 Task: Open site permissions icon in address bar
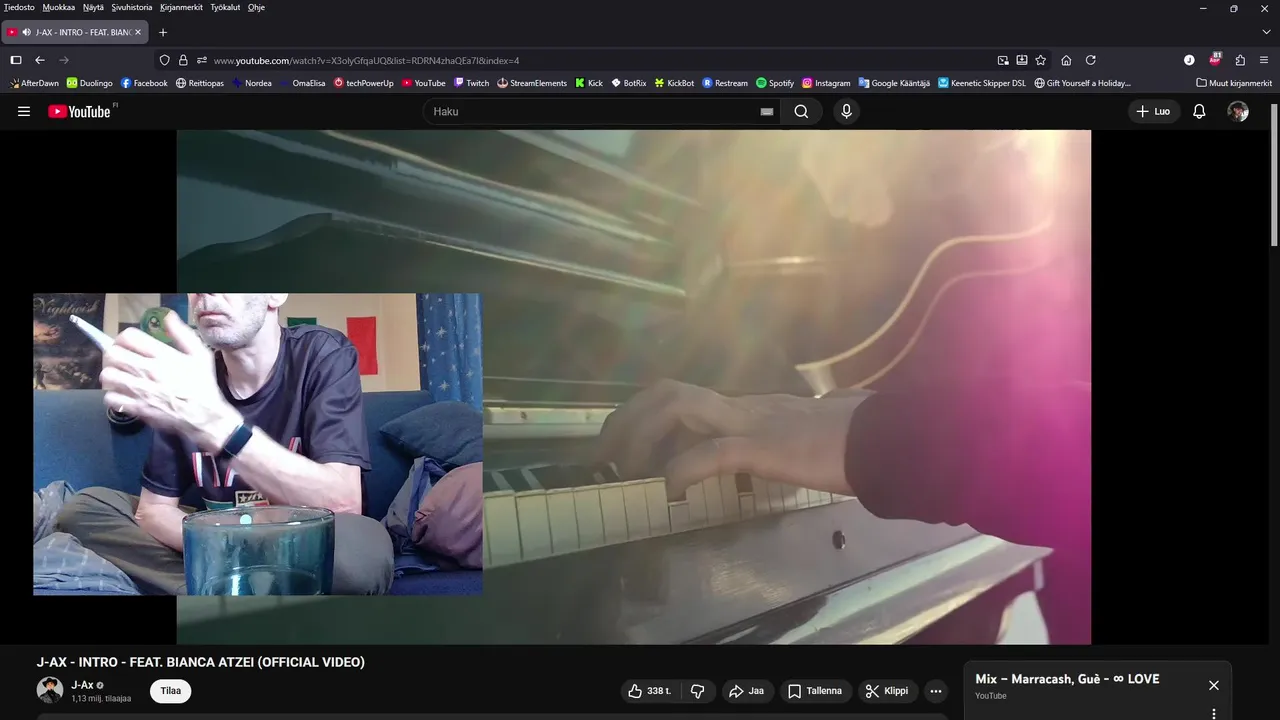click(201, 60)
